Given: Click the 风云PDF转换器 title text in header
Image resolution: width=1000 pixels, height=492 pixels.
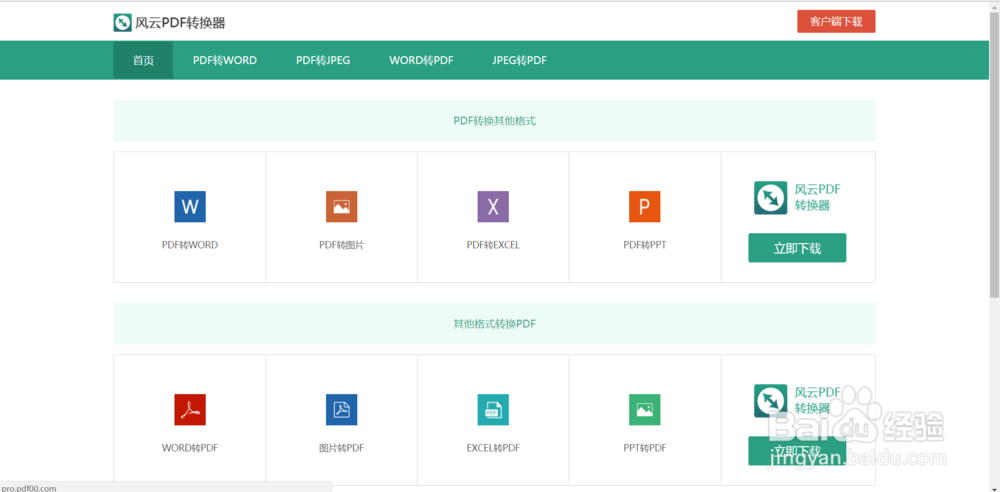Looking at the screenshot, I should click(180, 23).
